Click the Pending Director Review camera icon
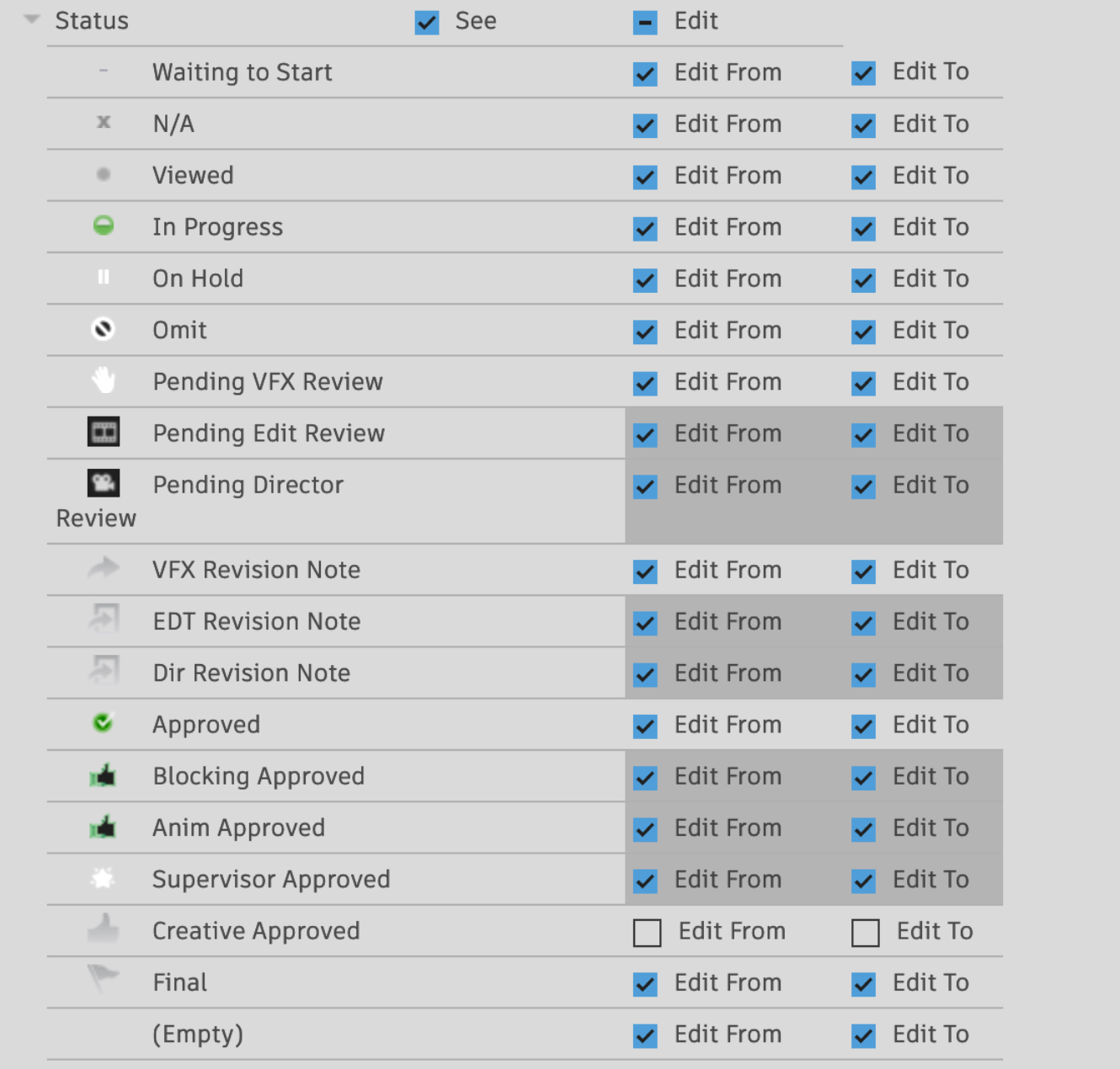Screen dimensions: 1120x1069 coord(104,483)
